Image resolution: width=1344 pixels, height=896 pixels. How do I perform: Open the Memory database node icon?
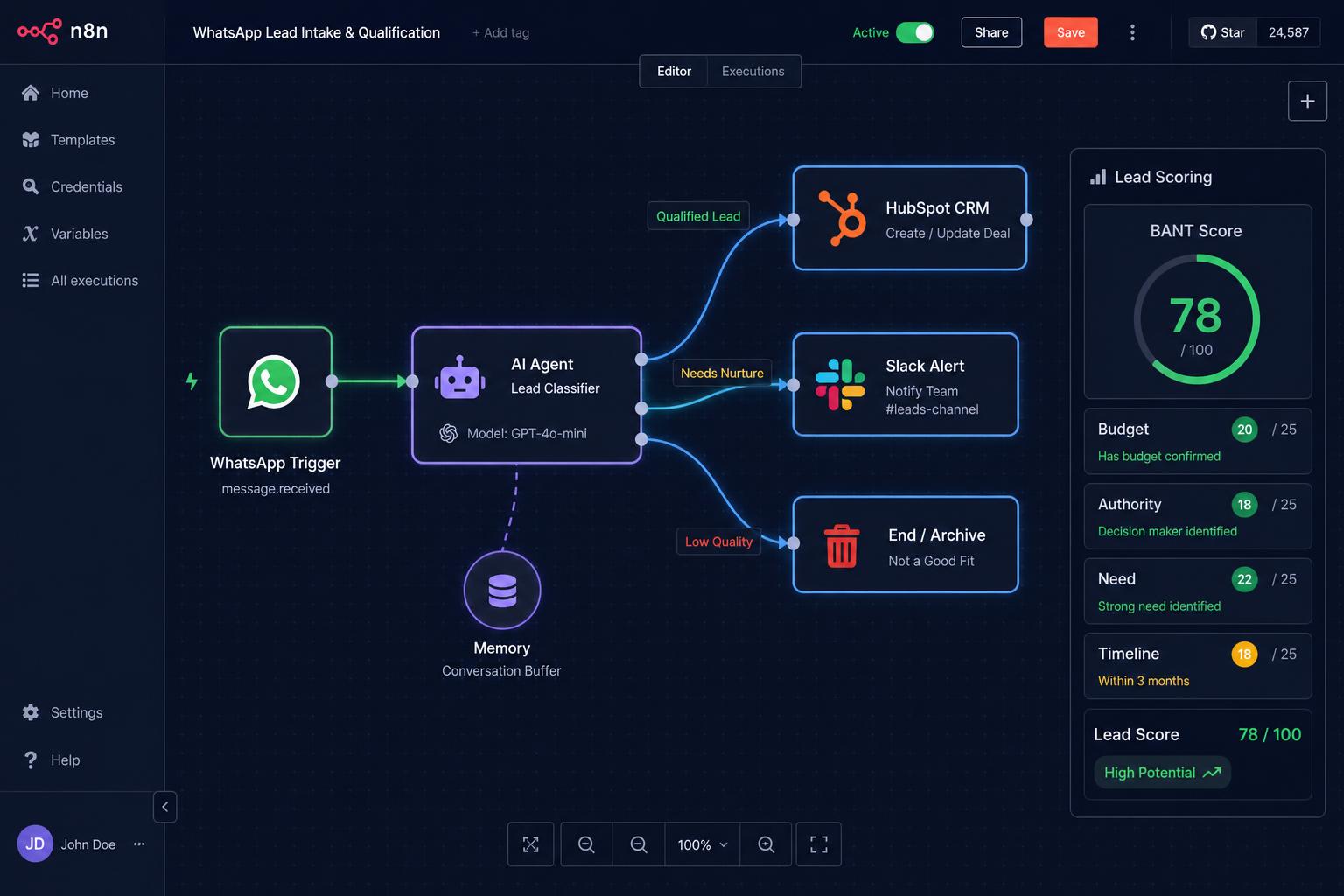pyautogui.click(x=502, y=590)
